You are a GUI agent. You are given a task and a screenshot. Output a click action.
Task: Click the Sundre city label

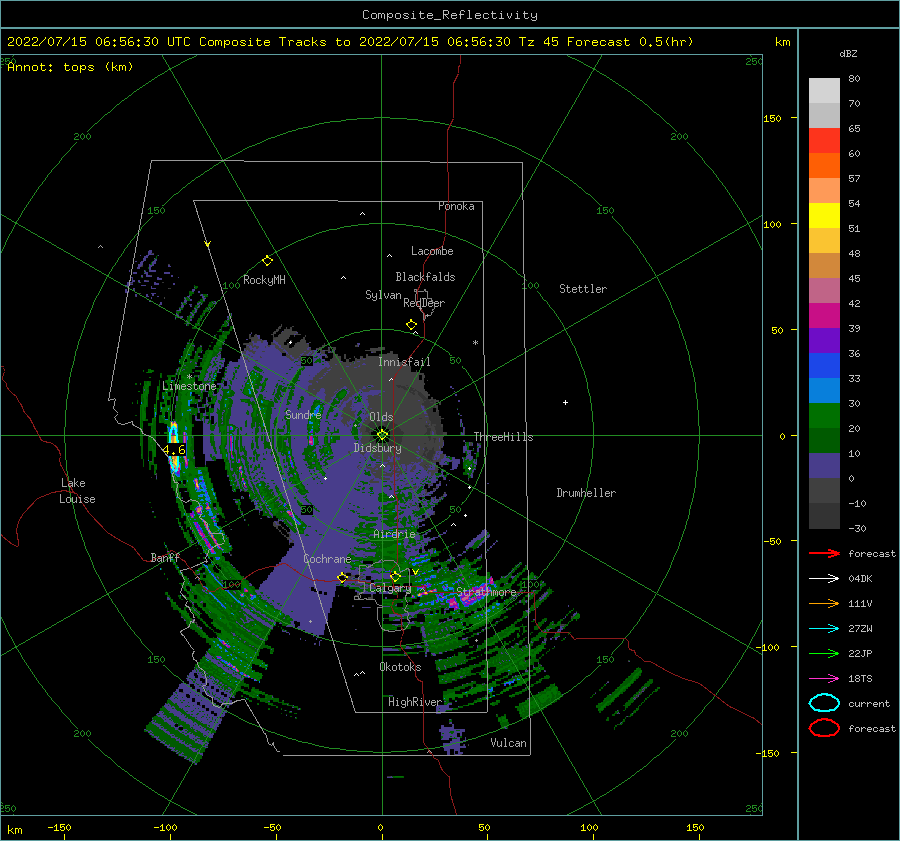(303, 414)
